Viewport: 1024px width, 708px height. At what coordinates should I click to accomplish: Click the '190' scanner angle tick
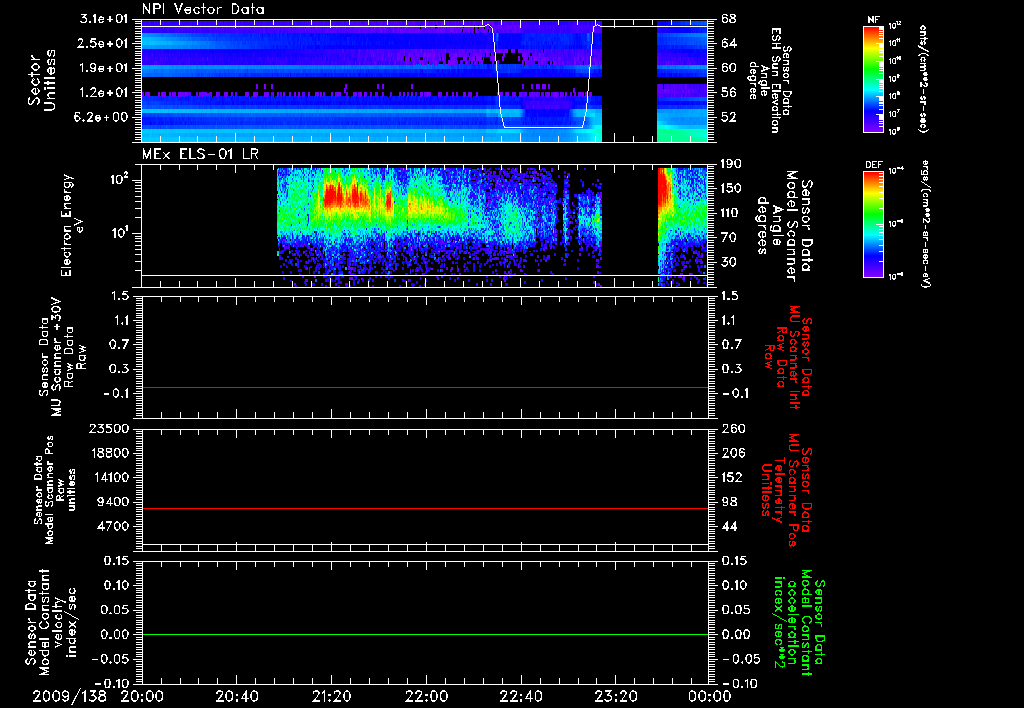tap(731, 164)
